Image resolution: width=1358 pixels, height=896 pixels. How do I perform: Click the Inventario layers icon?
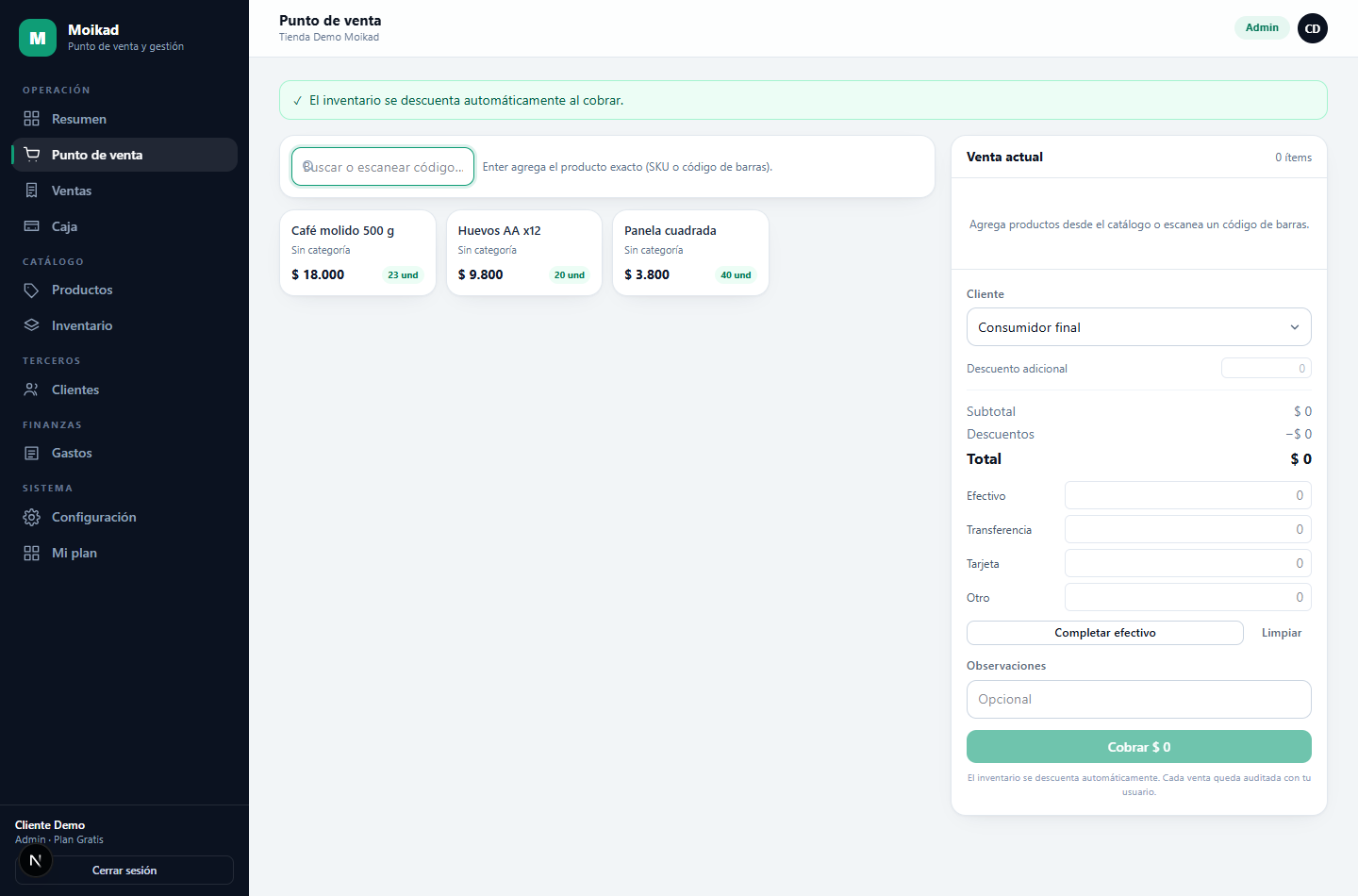tap(32, 325)
